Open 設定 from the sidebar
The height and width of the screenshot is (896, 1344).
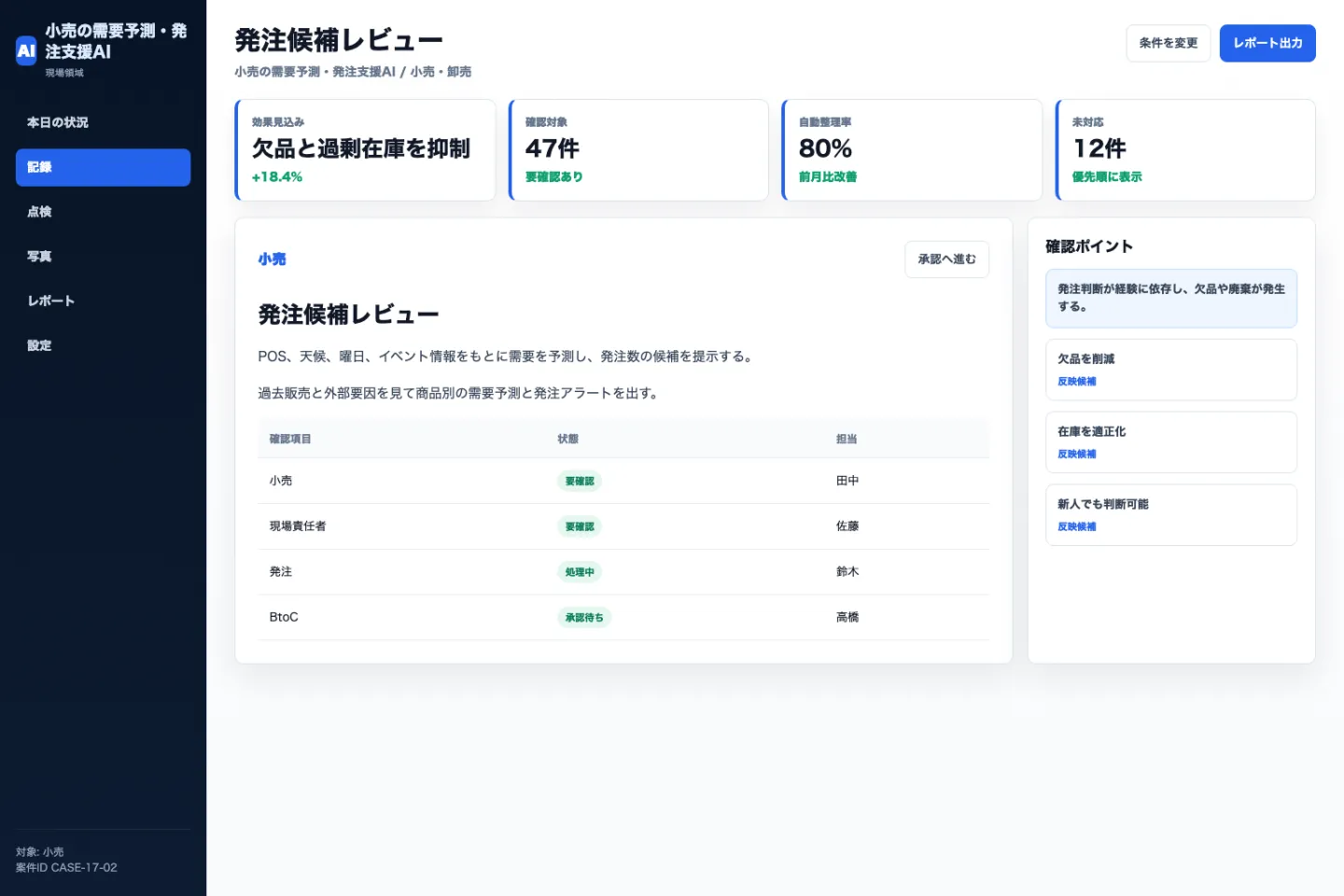[x=103, y=345]
